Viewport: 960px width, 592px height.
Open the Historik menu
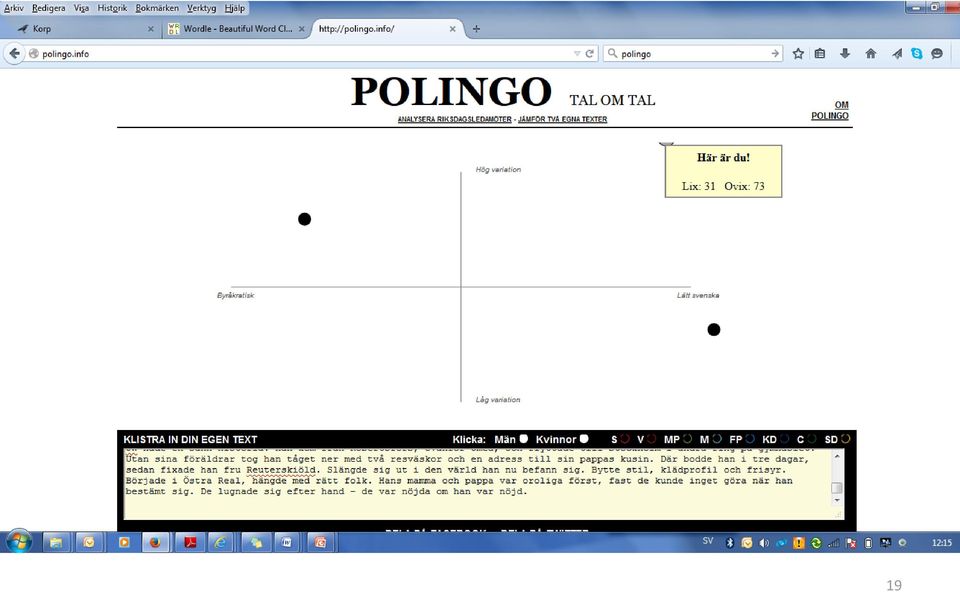point(113,8)
